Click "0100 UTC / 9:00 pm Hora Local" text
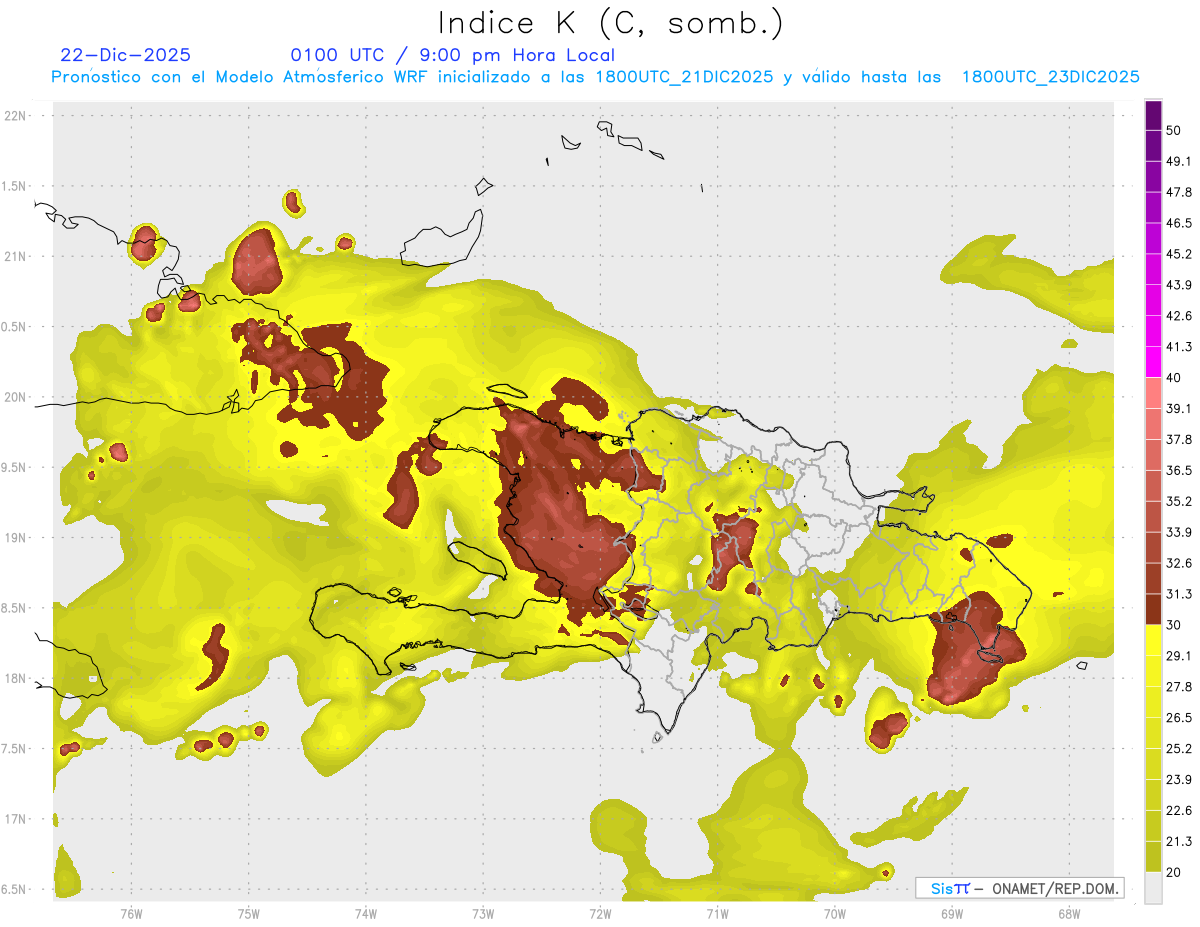The width and height of the screenshot is (1200, 927). coord(452,55)
